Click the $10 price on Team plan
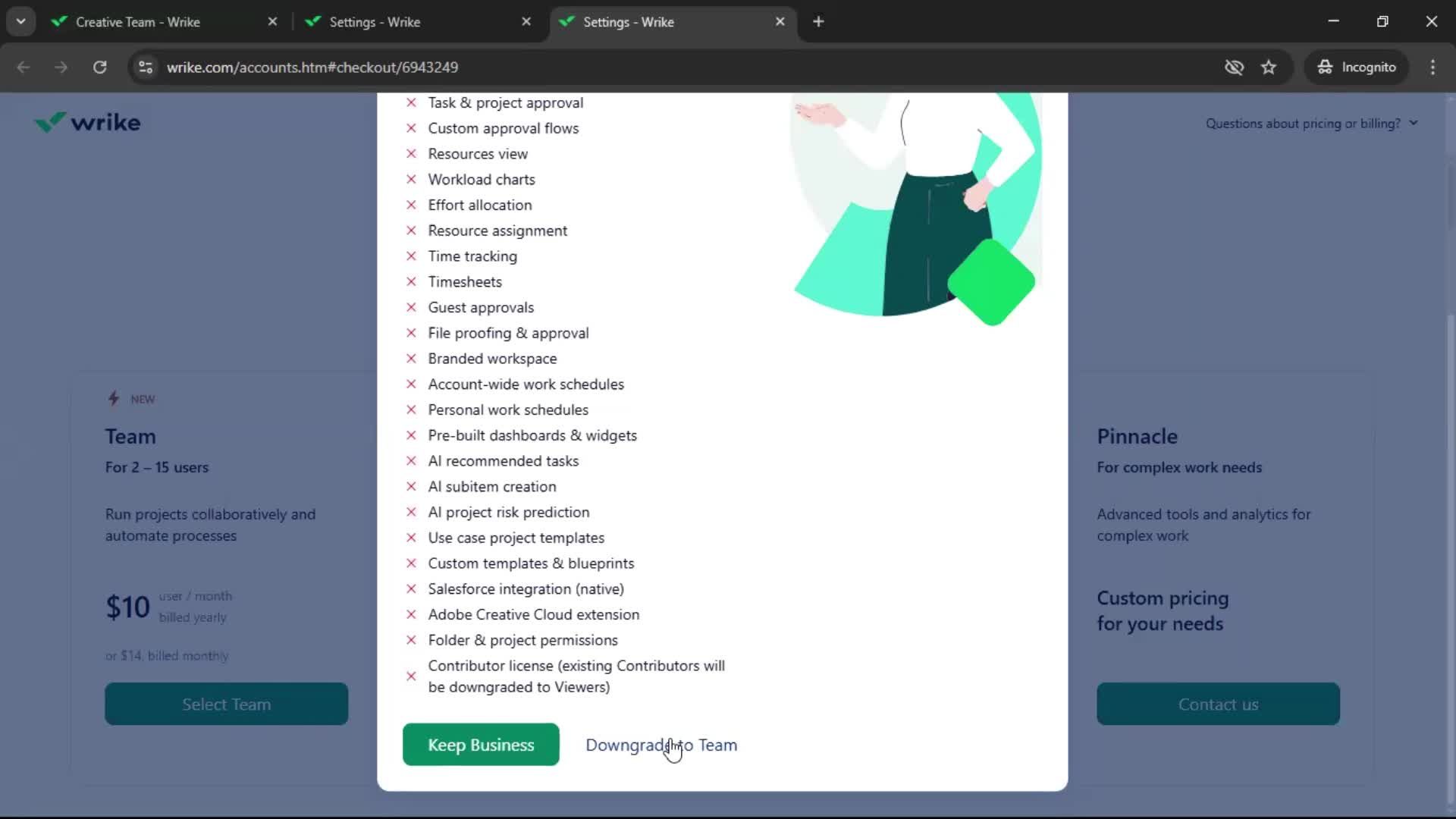Screen dimensions: 1456x819 click(127, 607)
